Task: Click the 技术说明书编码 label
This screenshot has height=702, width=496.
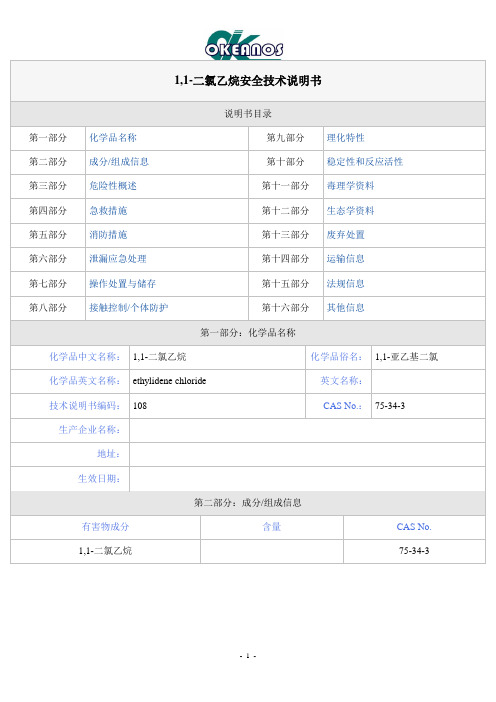Action: [x=85, y=406]
